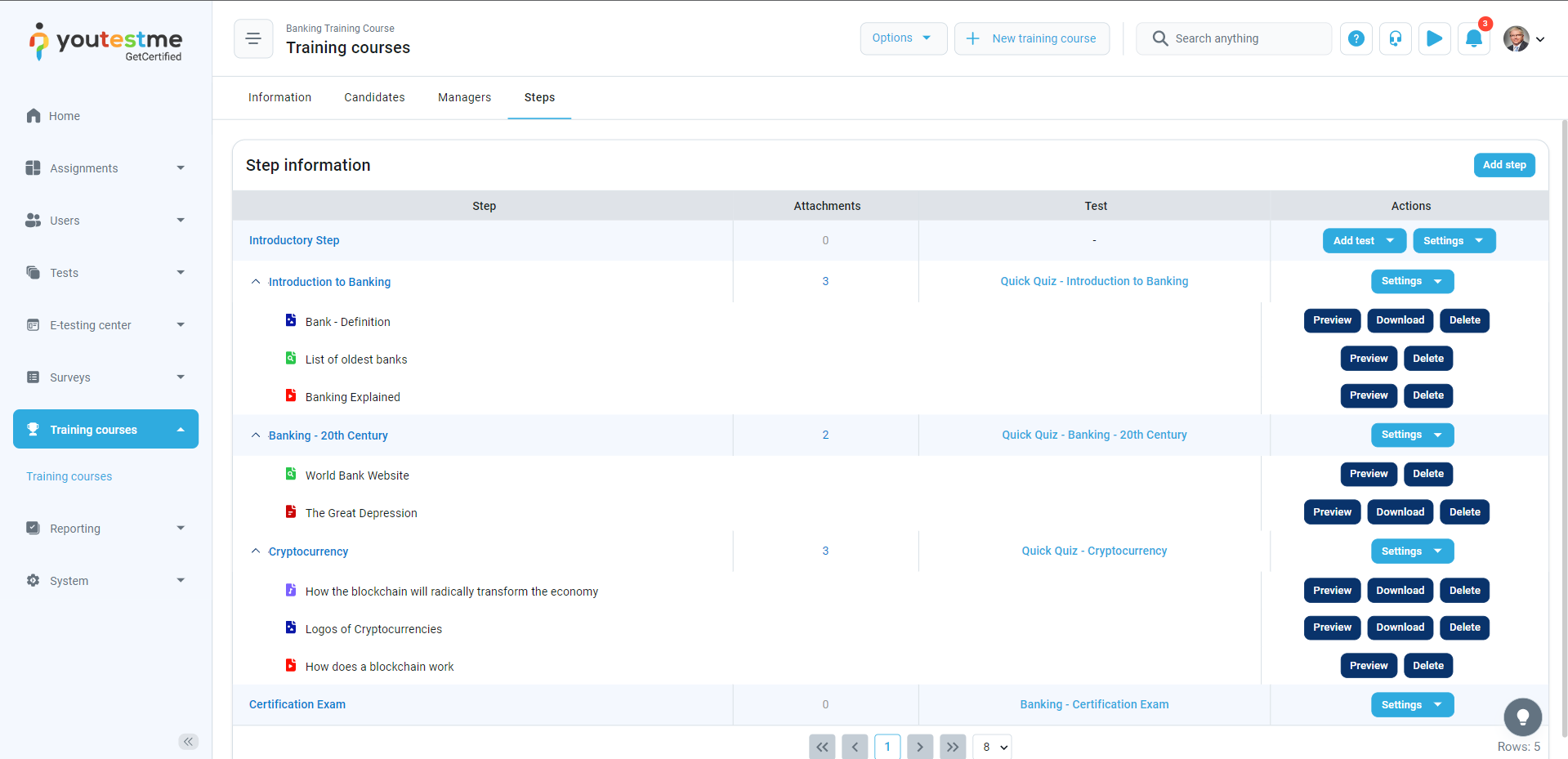The height and width of the screenshot is (759, 1568).
Task: Open the Reporting sidebar menu
Action: 106,529
